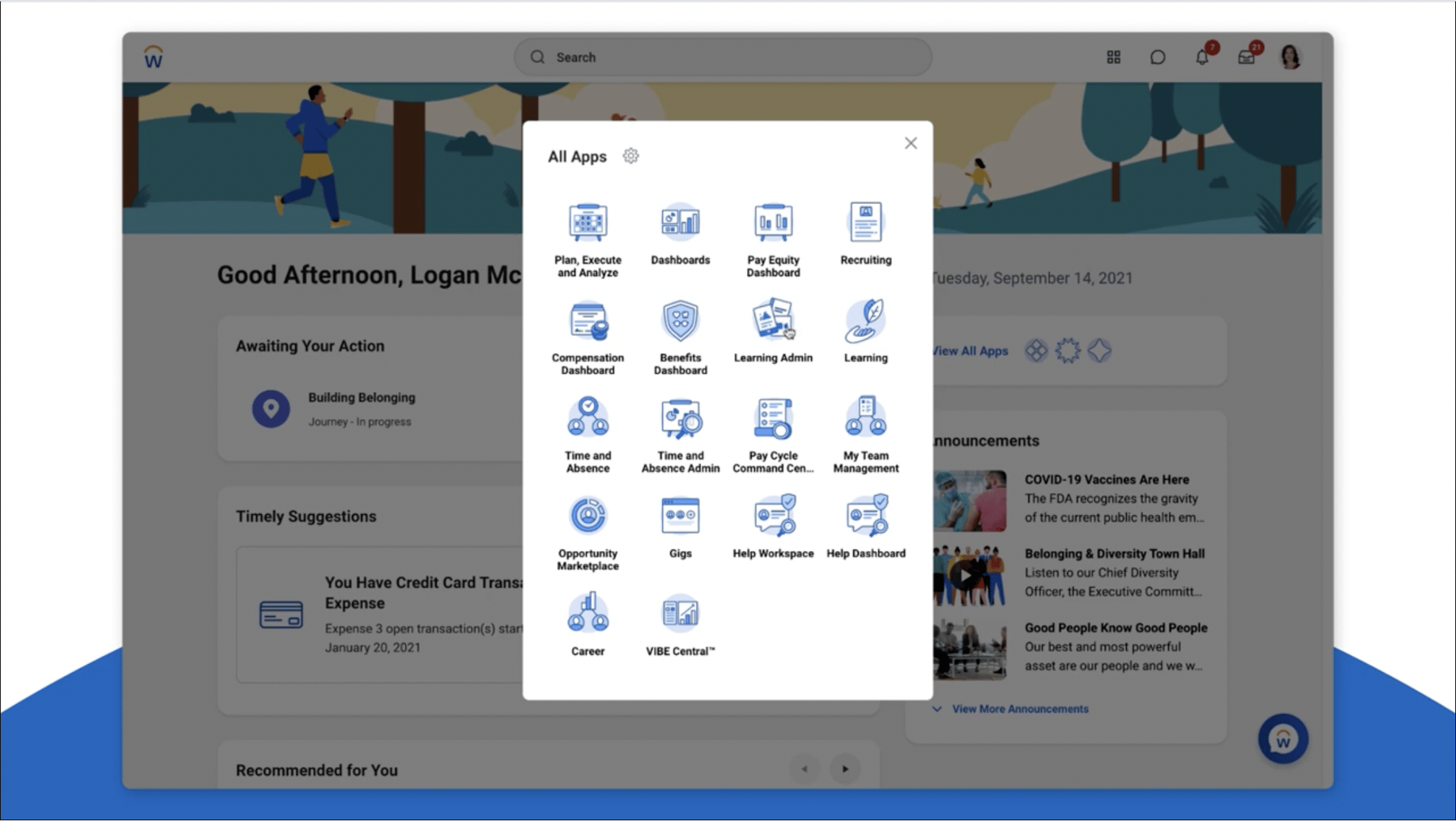Viewport: 1456px width, 821px height.
Task: Open the profile avatar menu
Action: (1292, 56)
